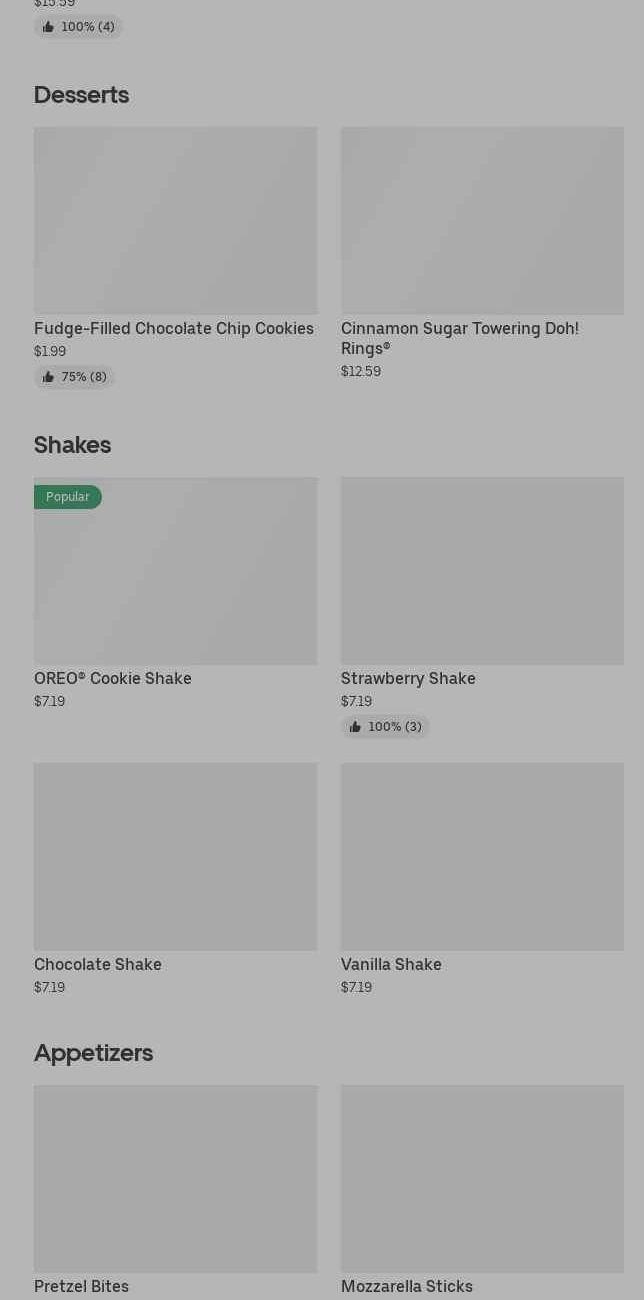Click the thumbs-up icon beside 75% (8)
The image size is (644, 1300).
(48, 377)
